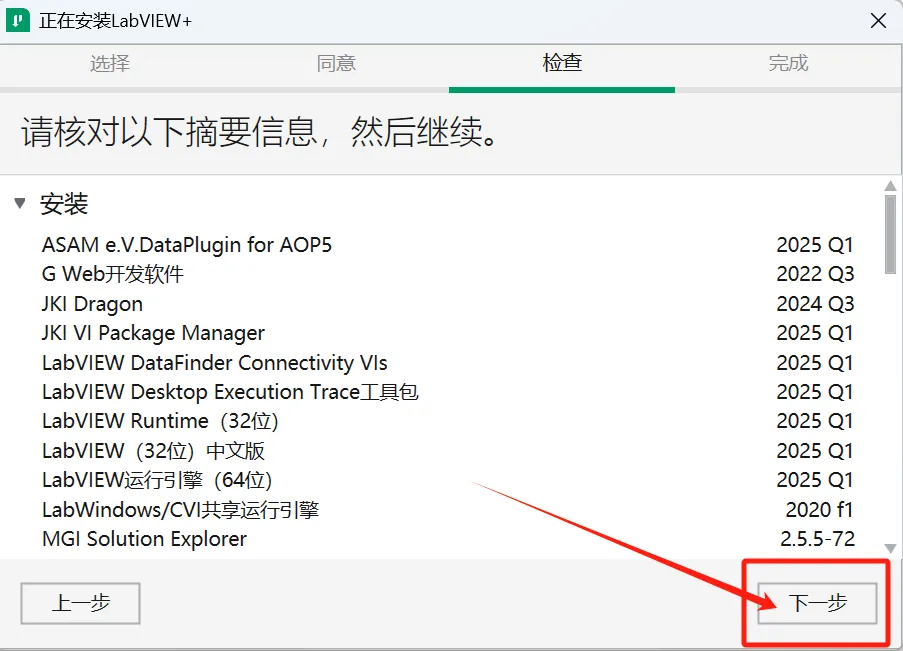Select the G Web开发软件 entry
Viewport: 903px width, 651px height.
(x=447, y=274)
